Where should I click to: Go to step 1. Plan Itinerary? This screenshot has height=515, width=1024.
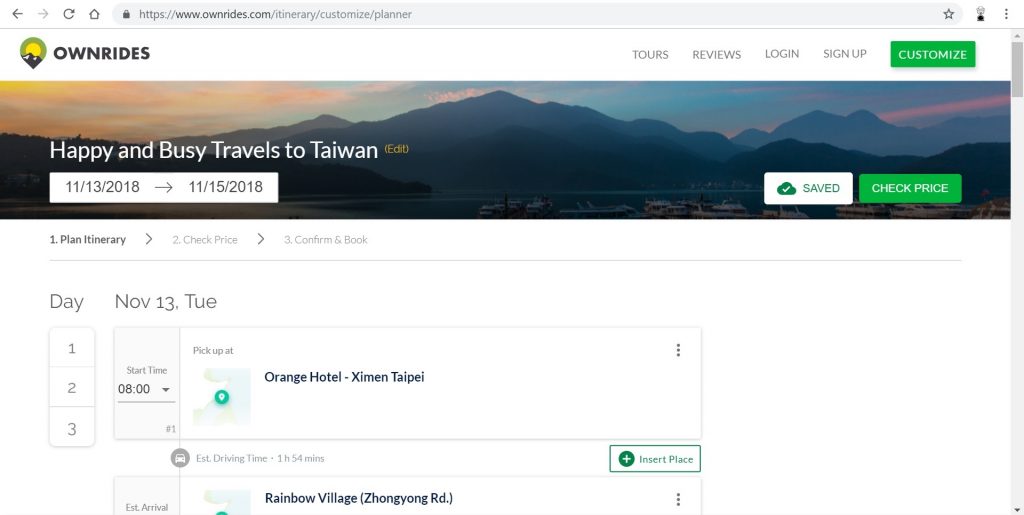[x=88, y=240]
